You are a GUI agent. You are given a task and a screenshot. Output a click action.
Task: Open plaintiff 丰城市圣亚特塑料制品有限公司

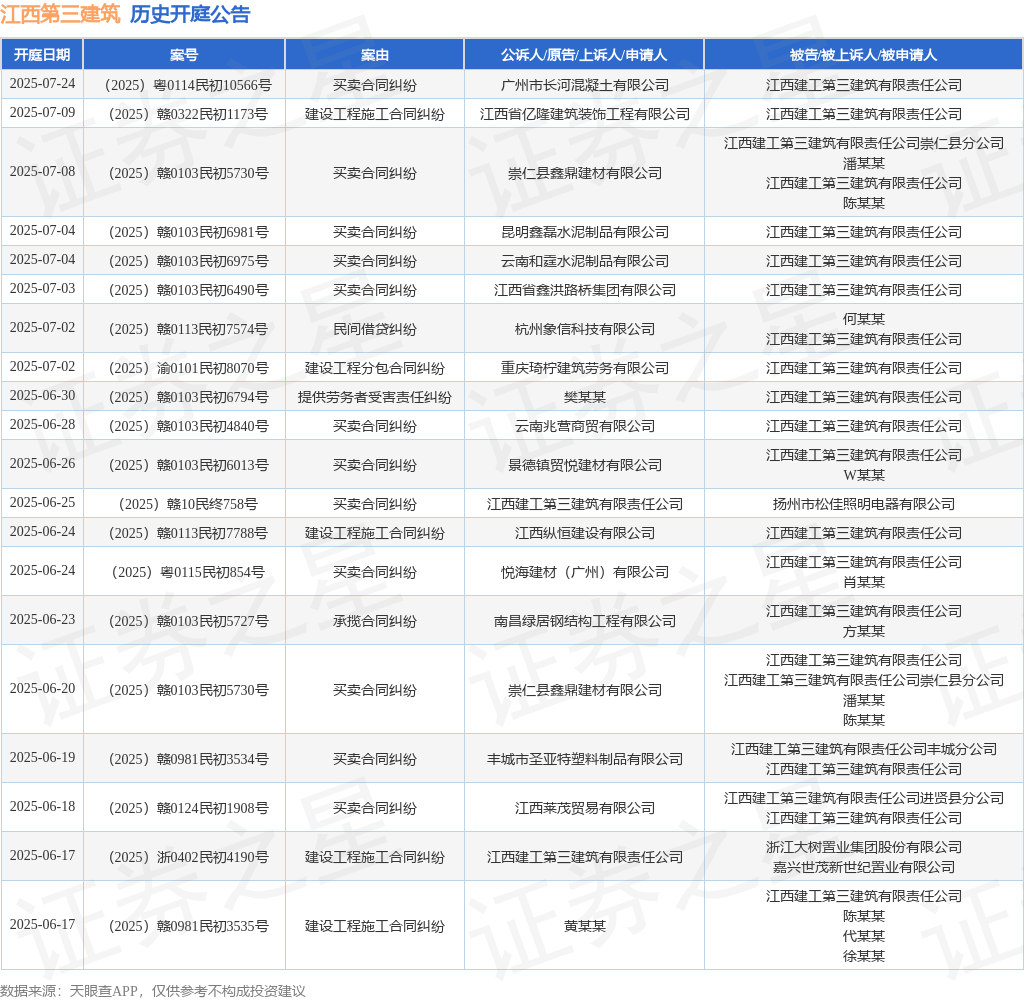pyautogui.click(x=584, y=759)
